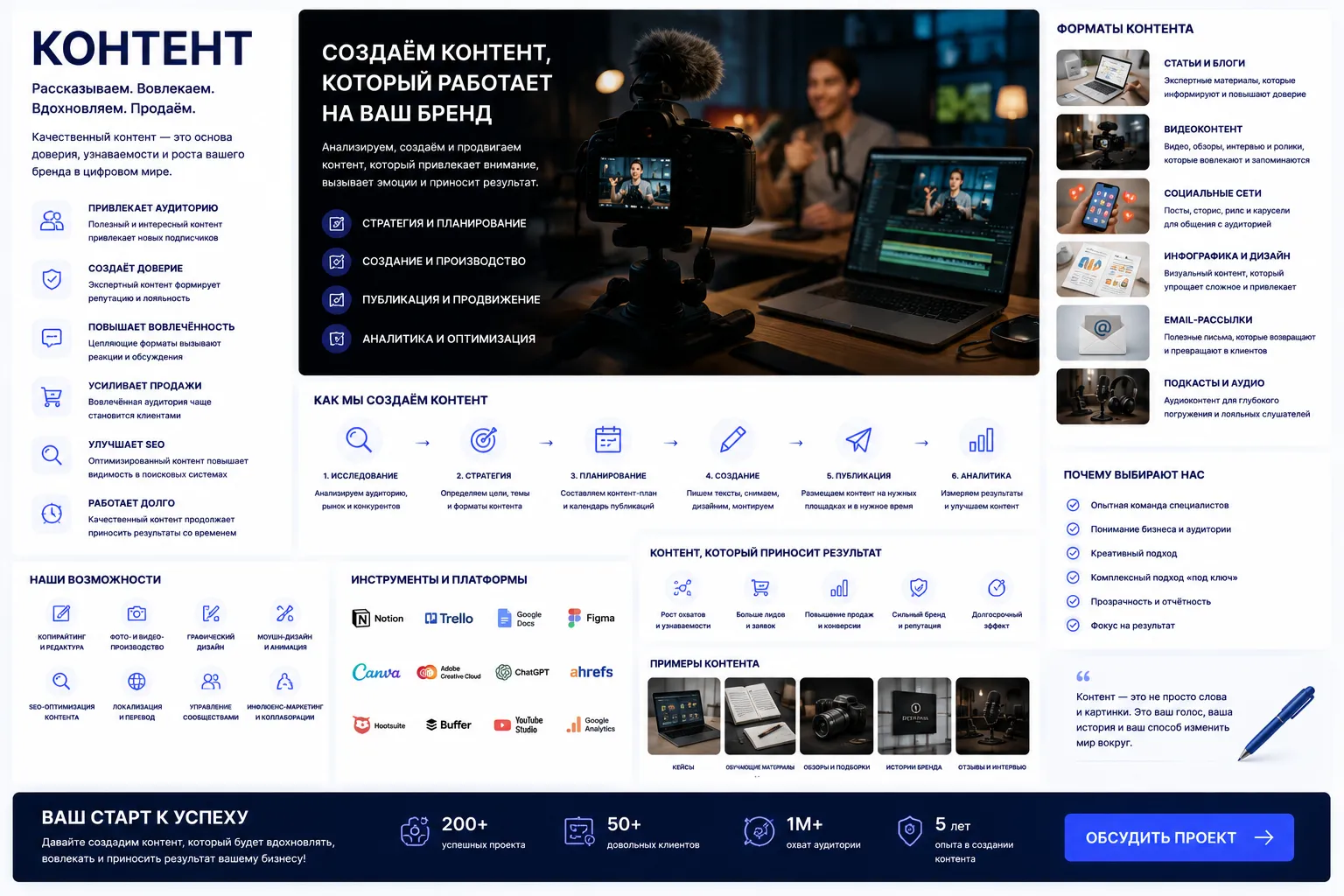Click the Понимание бизнеса и аудитории check mark
Image resolution: width=1344 pixels, height=896 pixels.
(1073, 528)
